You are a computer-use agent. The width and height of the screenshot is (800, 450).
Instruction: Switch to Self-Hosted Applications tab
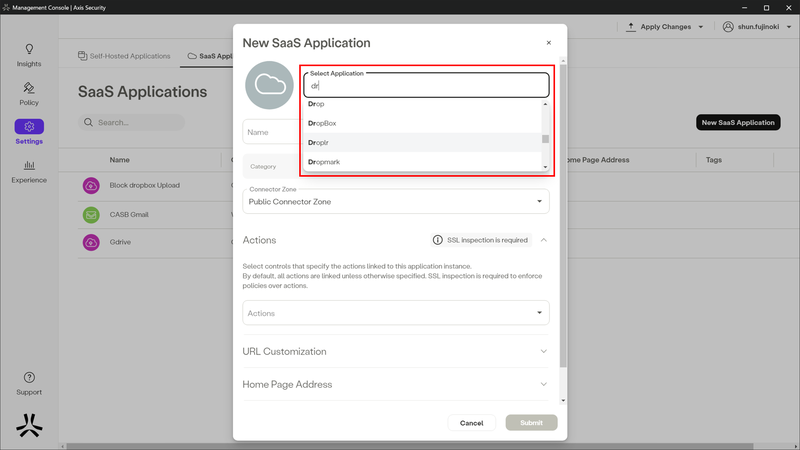tap(124, 56)
